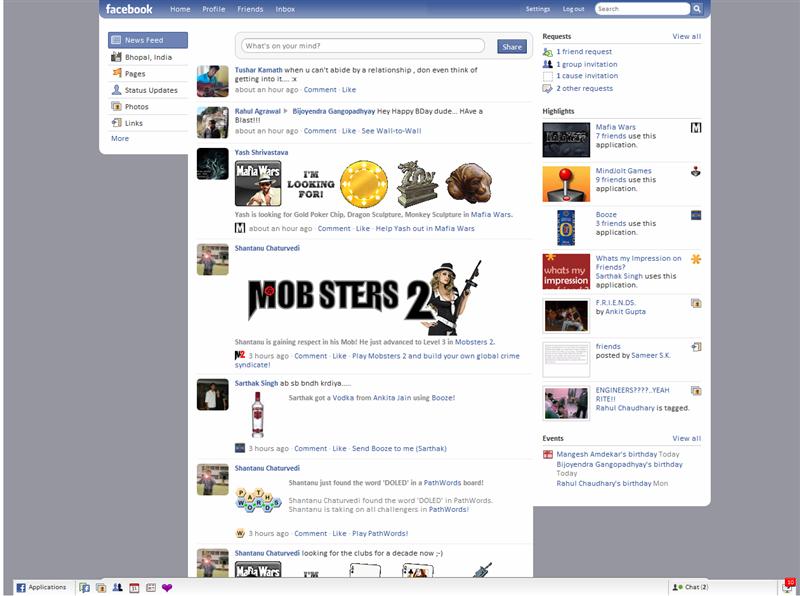Viewport: 800px width, 596px height.
Task: Click the other requests icon
Action: (x=547, y=88)
